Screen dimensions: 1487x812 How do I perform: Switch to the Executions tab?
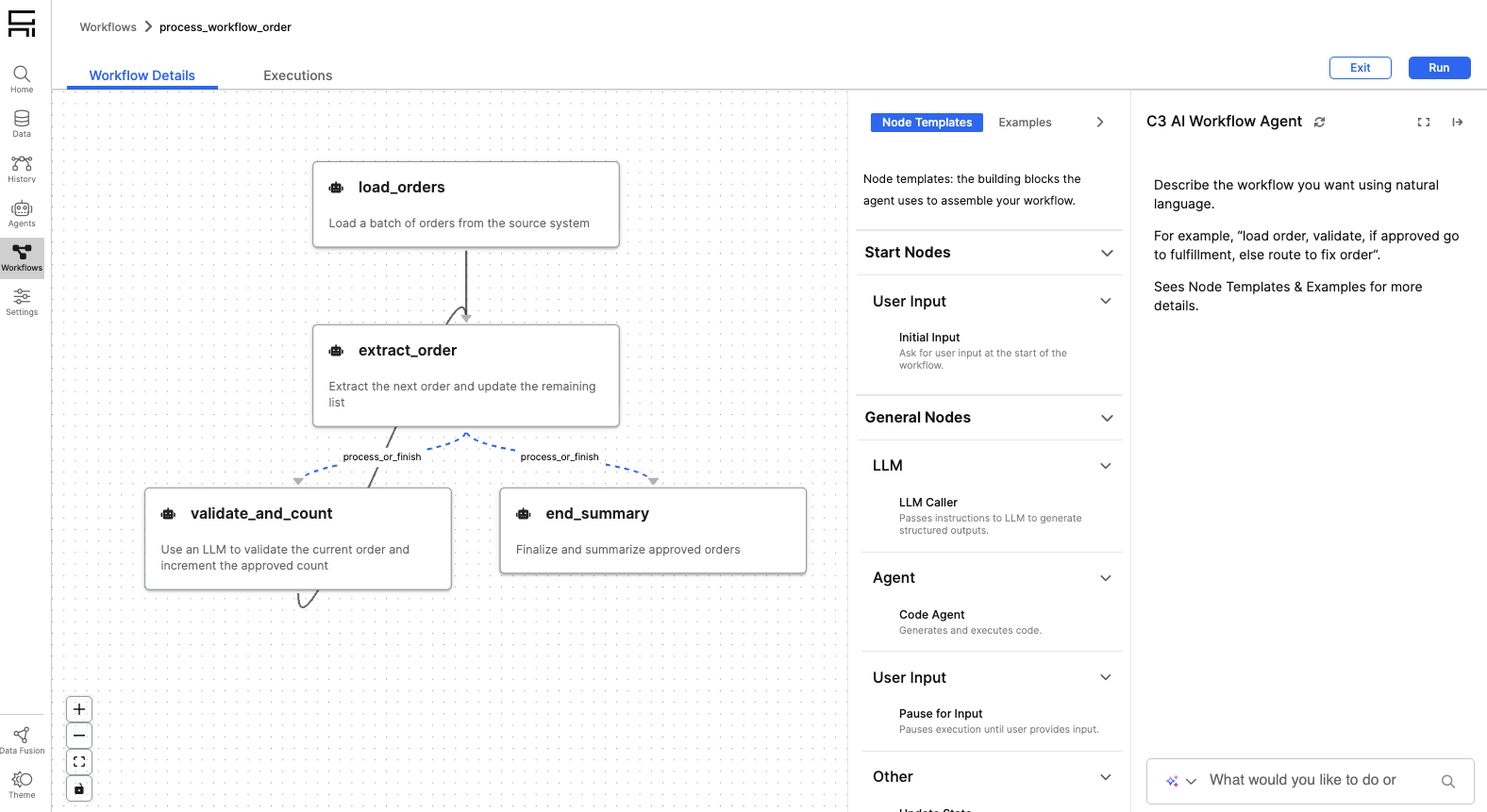pyautogui.click(x=297, y=75)
